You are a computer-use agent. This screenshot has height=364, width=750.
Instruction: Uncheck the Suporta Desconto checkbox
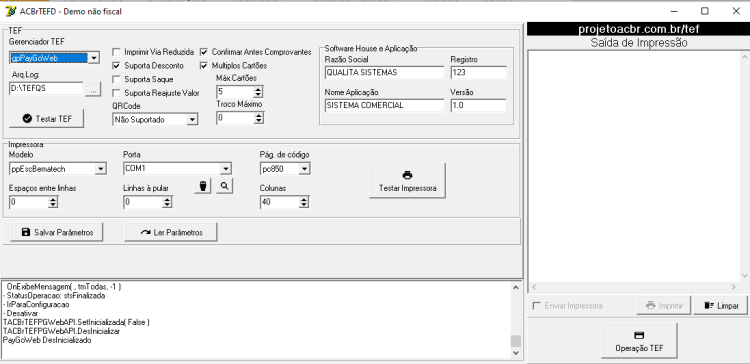(116, 66)
